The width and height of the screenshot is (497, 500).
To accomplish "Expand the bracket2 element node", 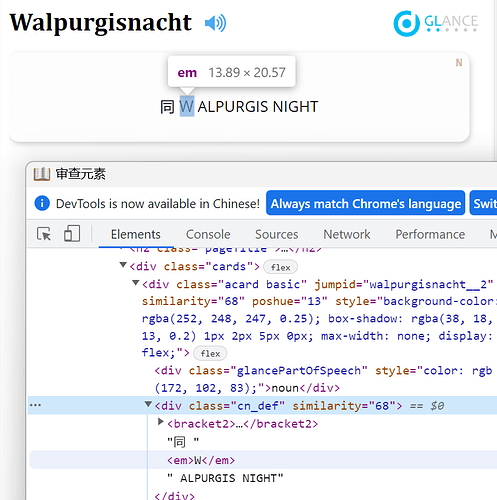I will point(161,422).
